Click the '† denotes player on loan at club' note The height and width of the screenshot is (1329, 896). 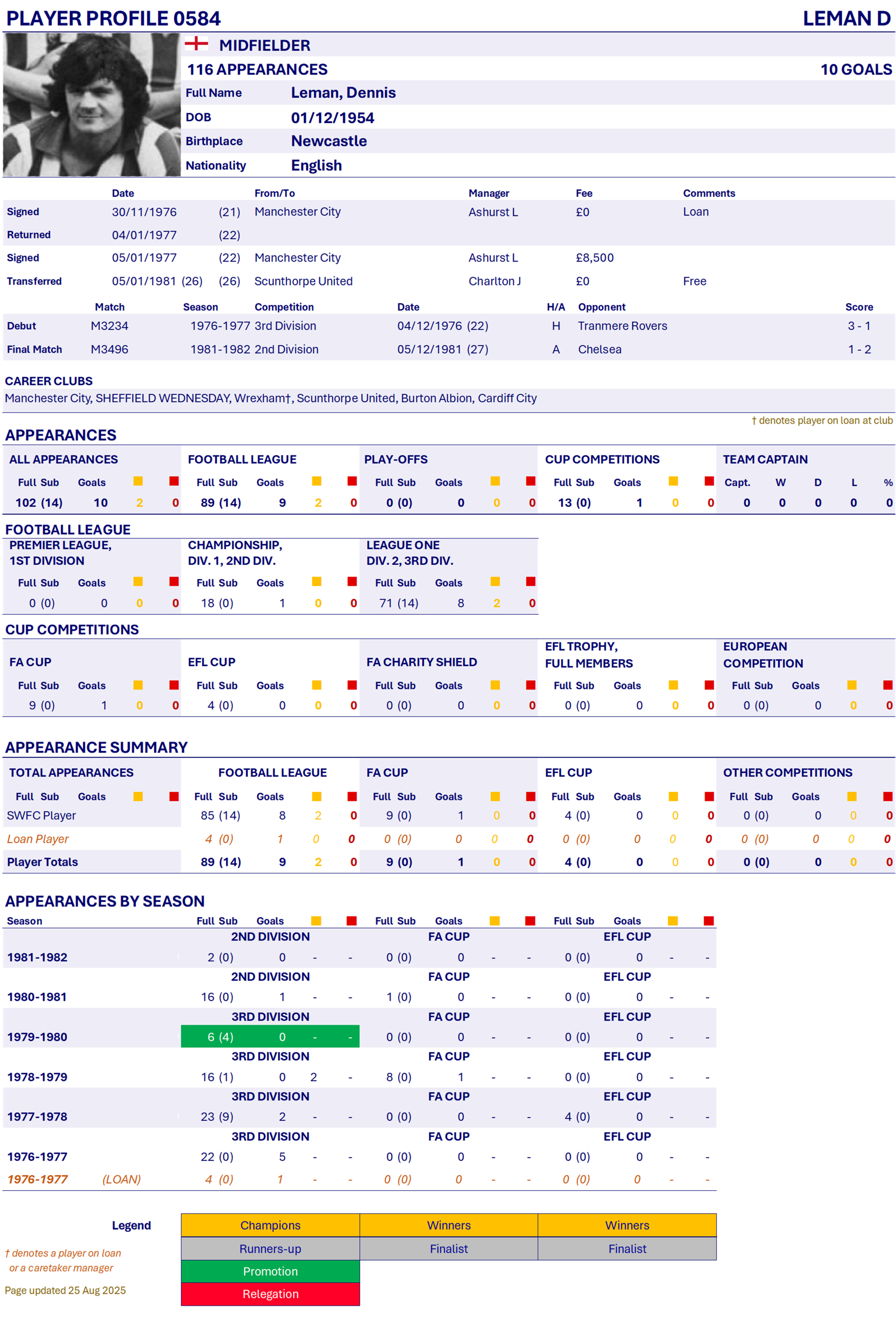point(822,420)
